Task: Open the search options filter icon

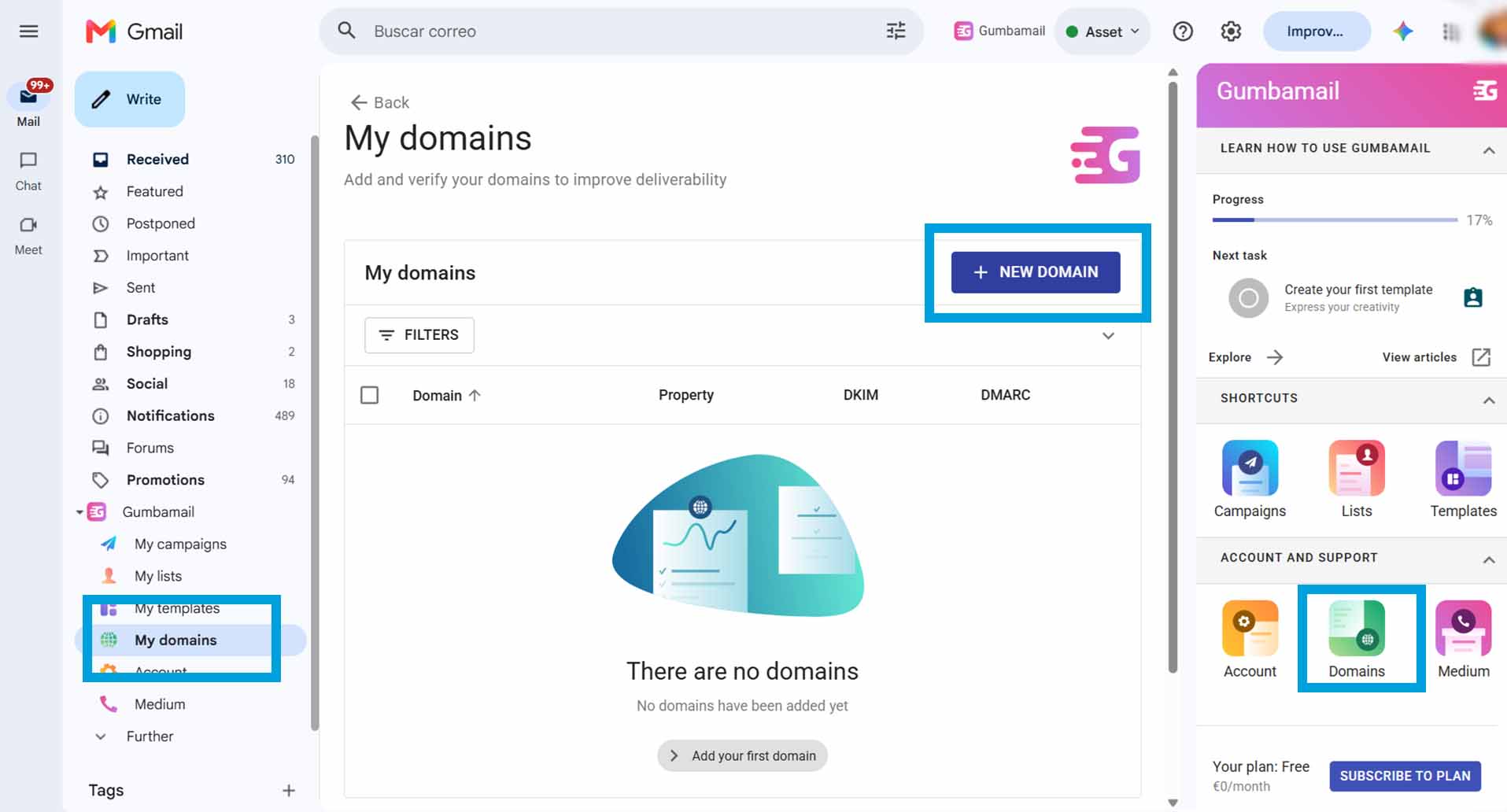Action: click(896, 31)
